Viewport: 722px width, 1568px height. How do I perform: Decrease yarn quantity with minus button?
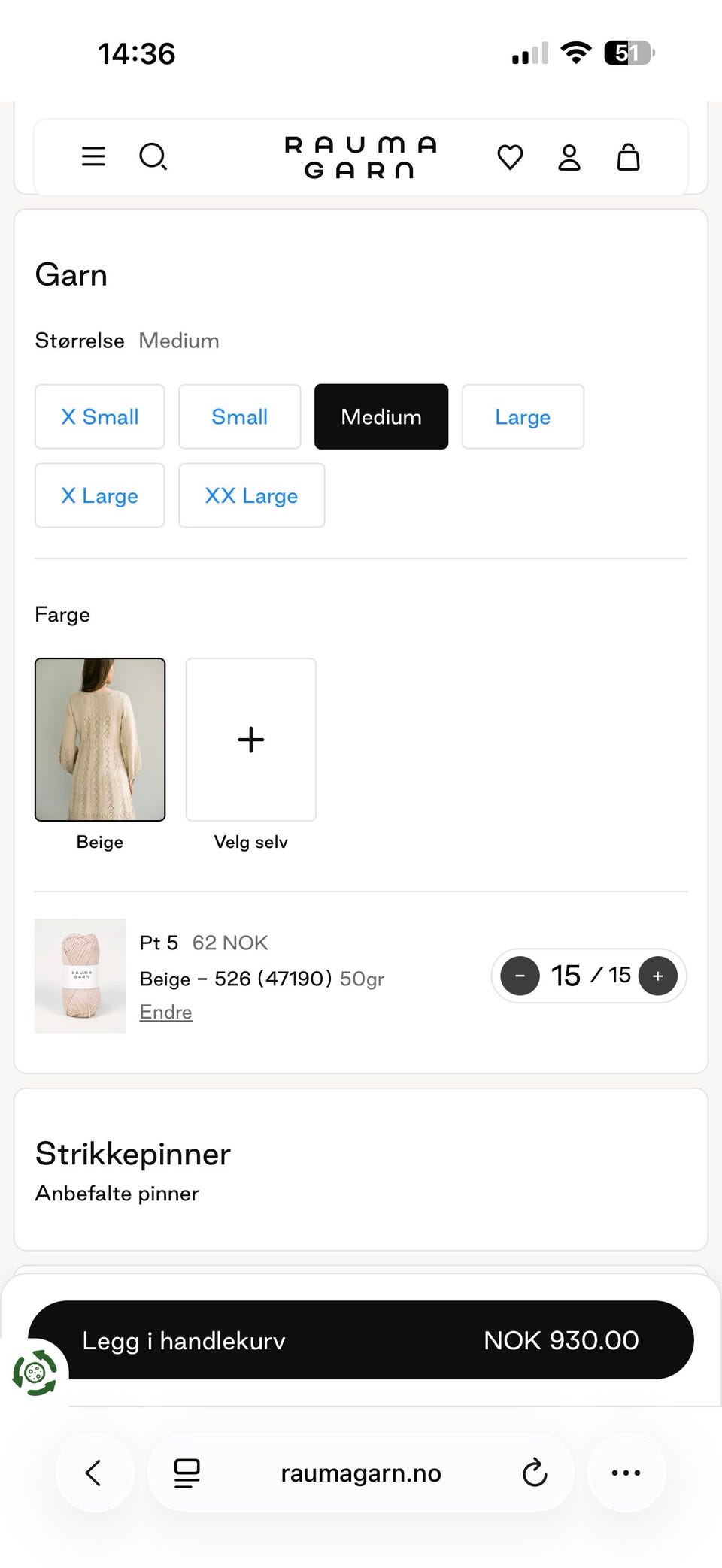520,976
